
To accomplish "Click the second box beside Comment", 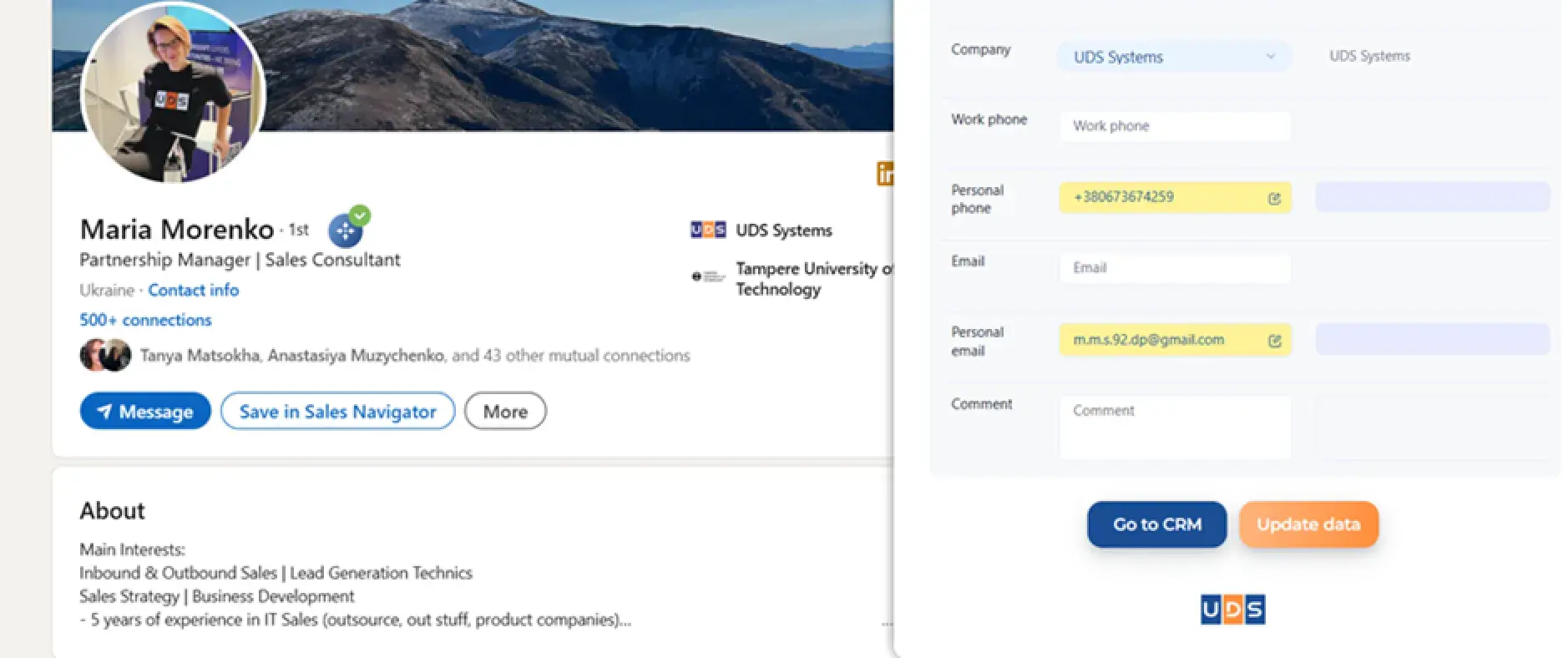I will click(x=1433, y=427).
